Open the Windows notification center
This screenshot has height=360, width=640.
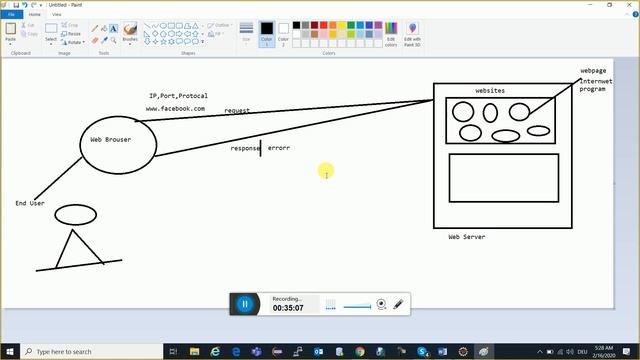pyautogui.click(x=627, y=351)
